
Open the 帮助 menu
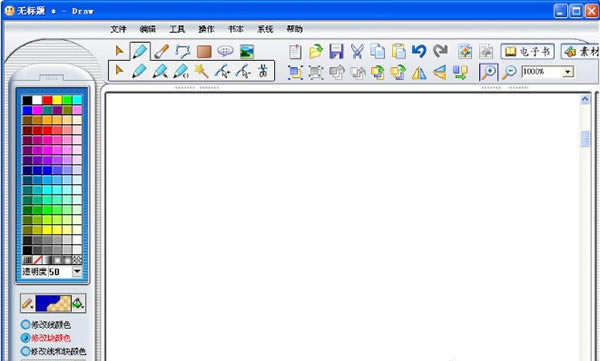294,29
